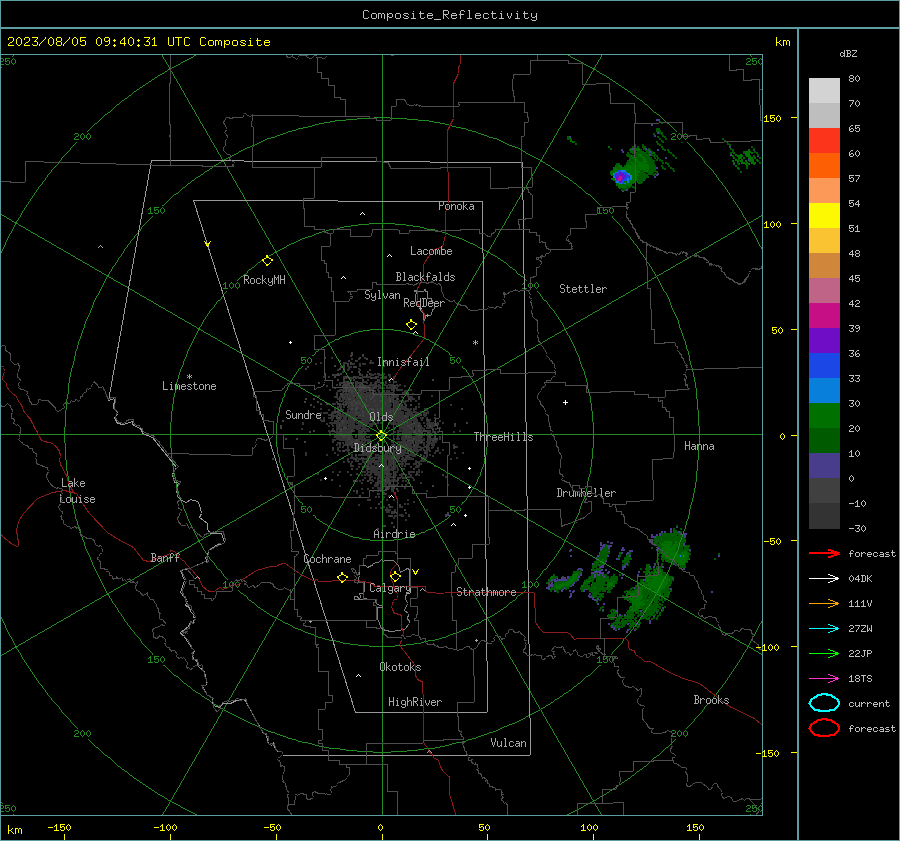Click the yellow V marker northeast of Calgary
Screen dimensions: 900x841
pos(416,572)
